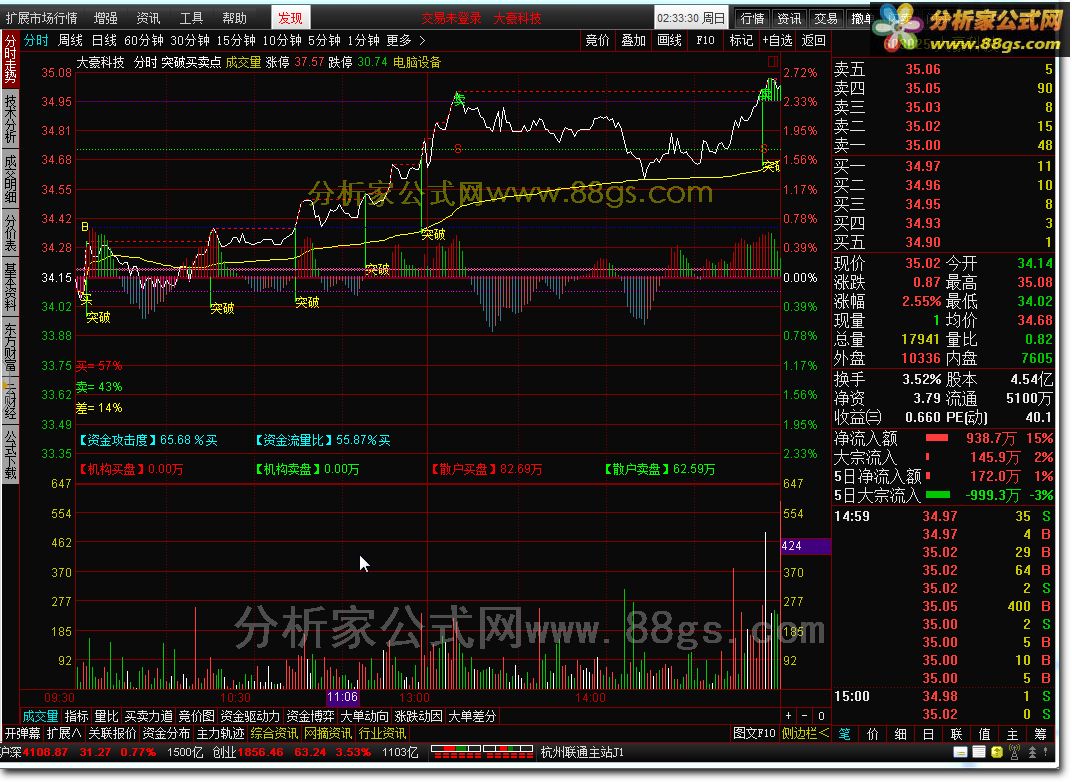Screen dimensions: 1072x782
Task: Click the 交易 top-right button
Action: coord(825,18)
